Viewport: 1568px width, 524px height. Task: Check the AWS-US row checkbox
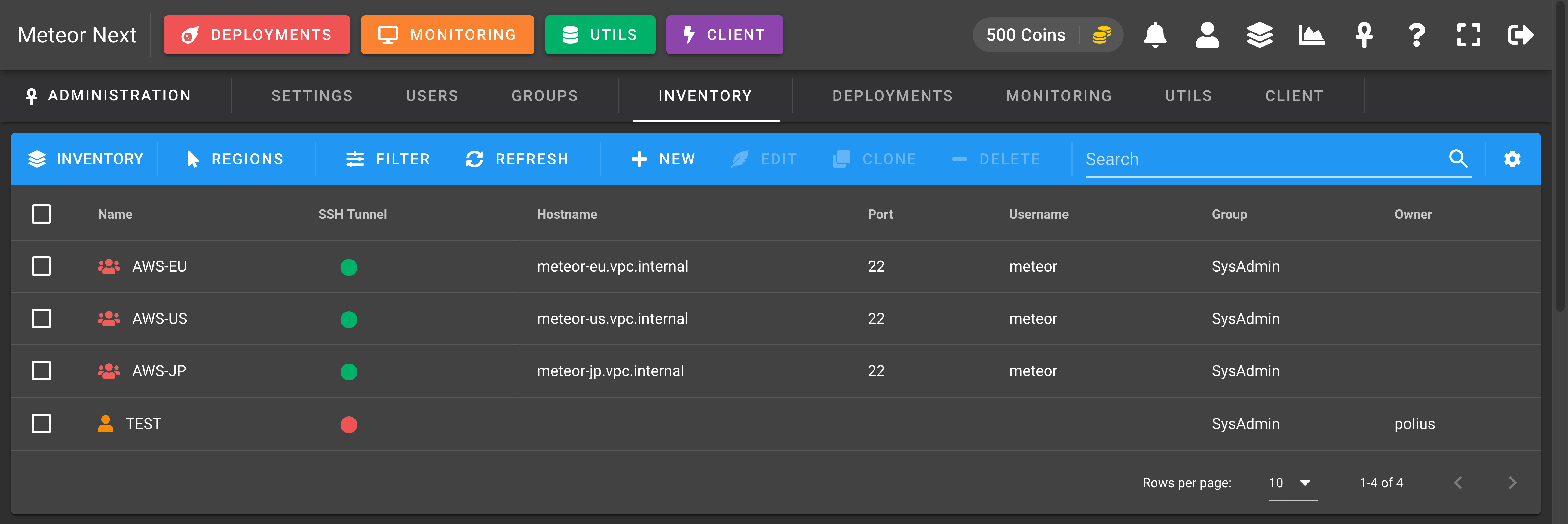pyautogui.click(x=41, y=319)
